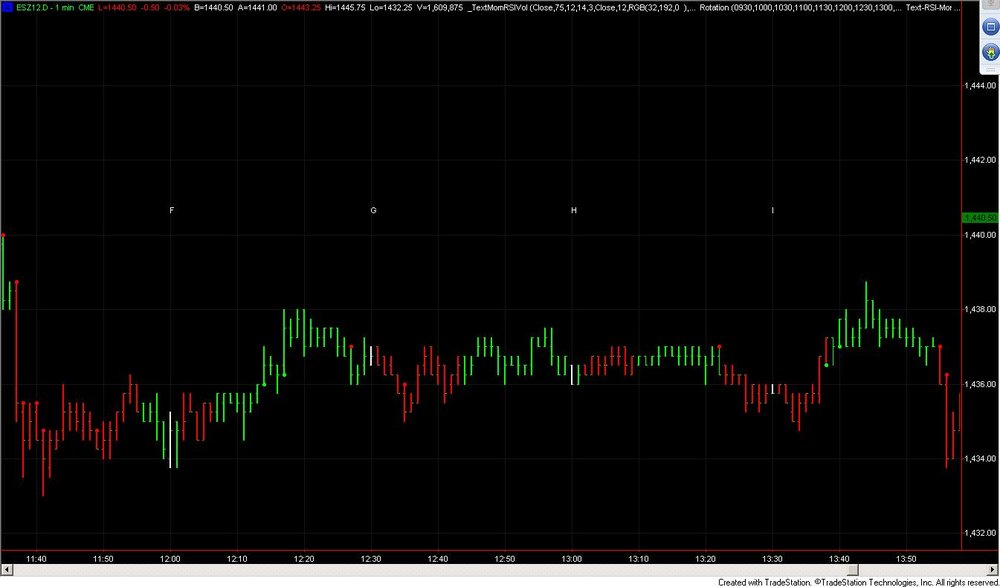Image resolution: width=1000 pixels, height=587 pixels.
Task: Click the 12:40 time axis label
Action: tap(438, 559)
